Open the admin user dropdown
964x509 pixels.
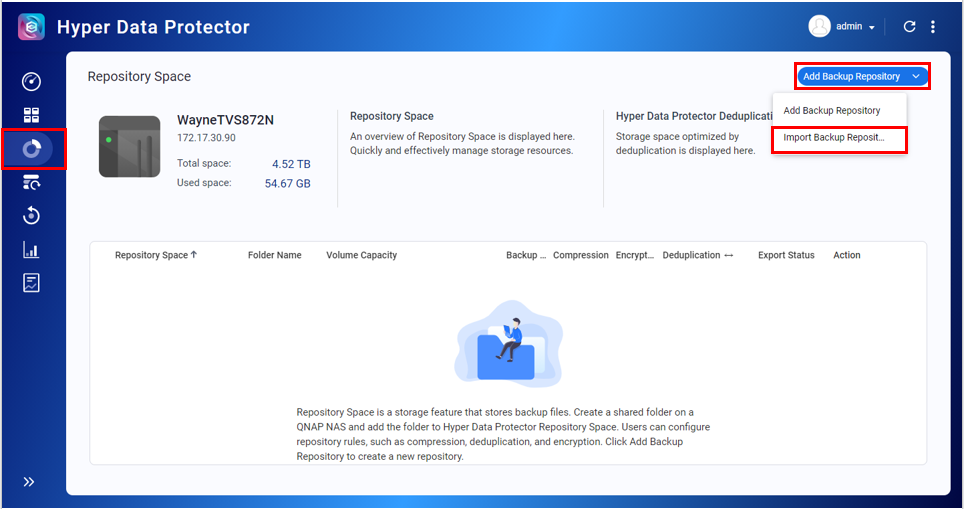click(x=843, y=27)
